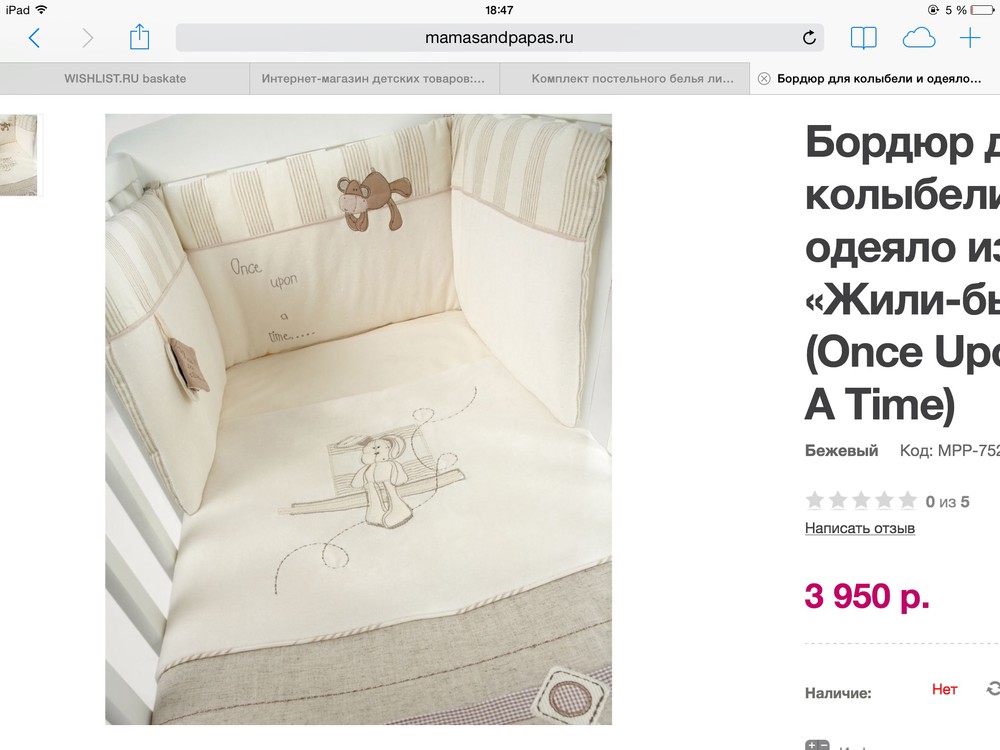The height and width of the screenshot is (750, 1000).
Task: Tap the Safari forward arrow
Action: [87, 38]
